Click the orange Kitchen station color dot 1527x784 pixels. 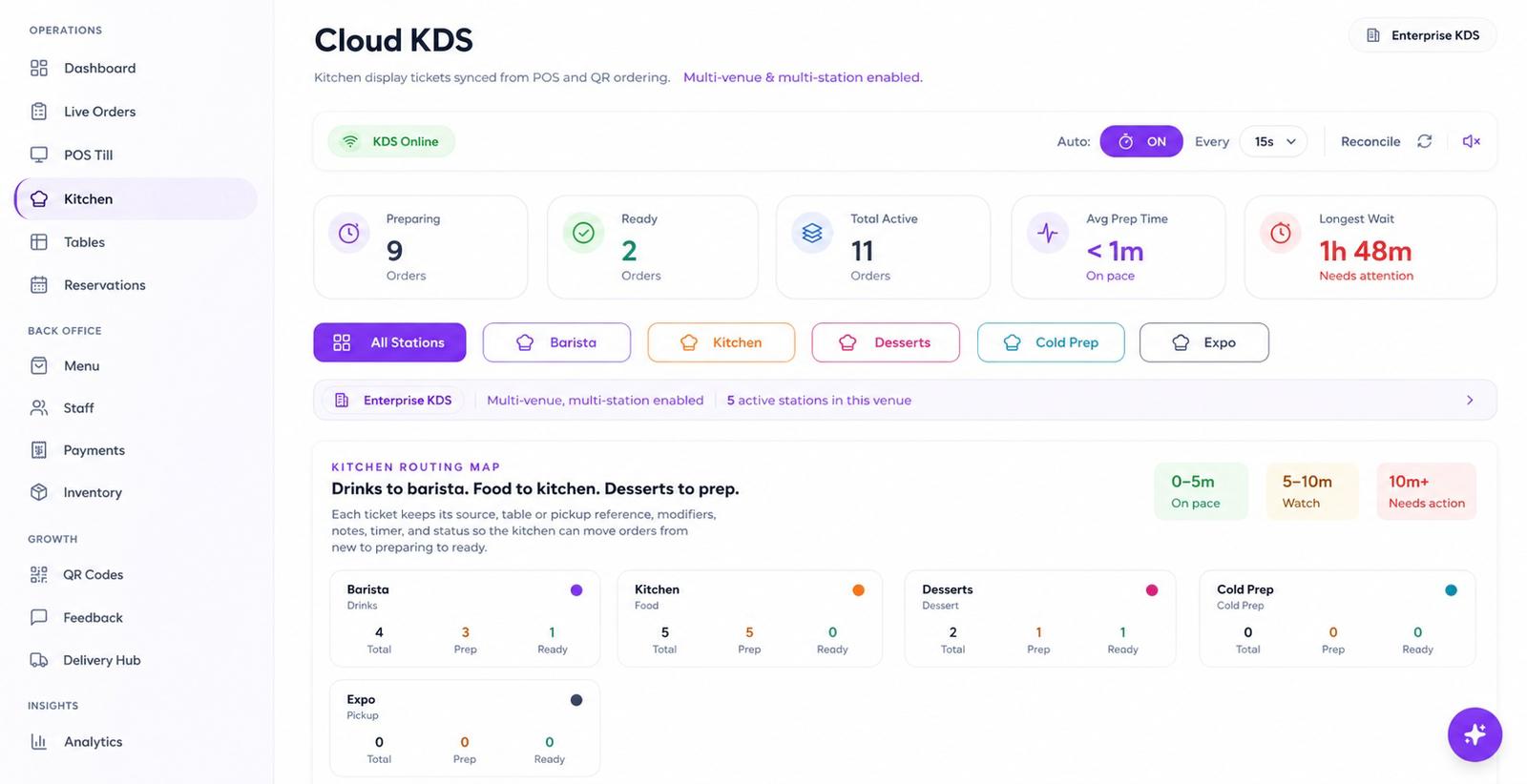[858, 590]
